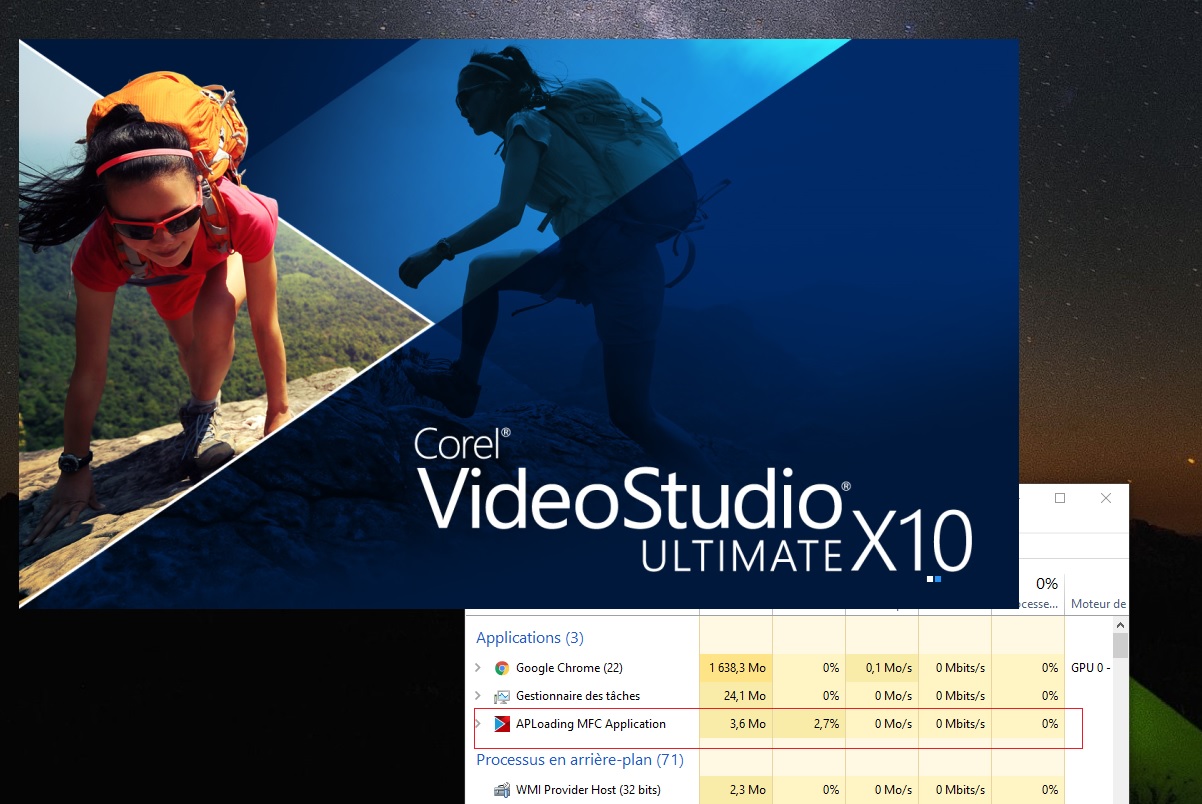Click the 3,6 Mo memory cell
This screenshot has height=804, width=1202.
(x=736, y=724)
